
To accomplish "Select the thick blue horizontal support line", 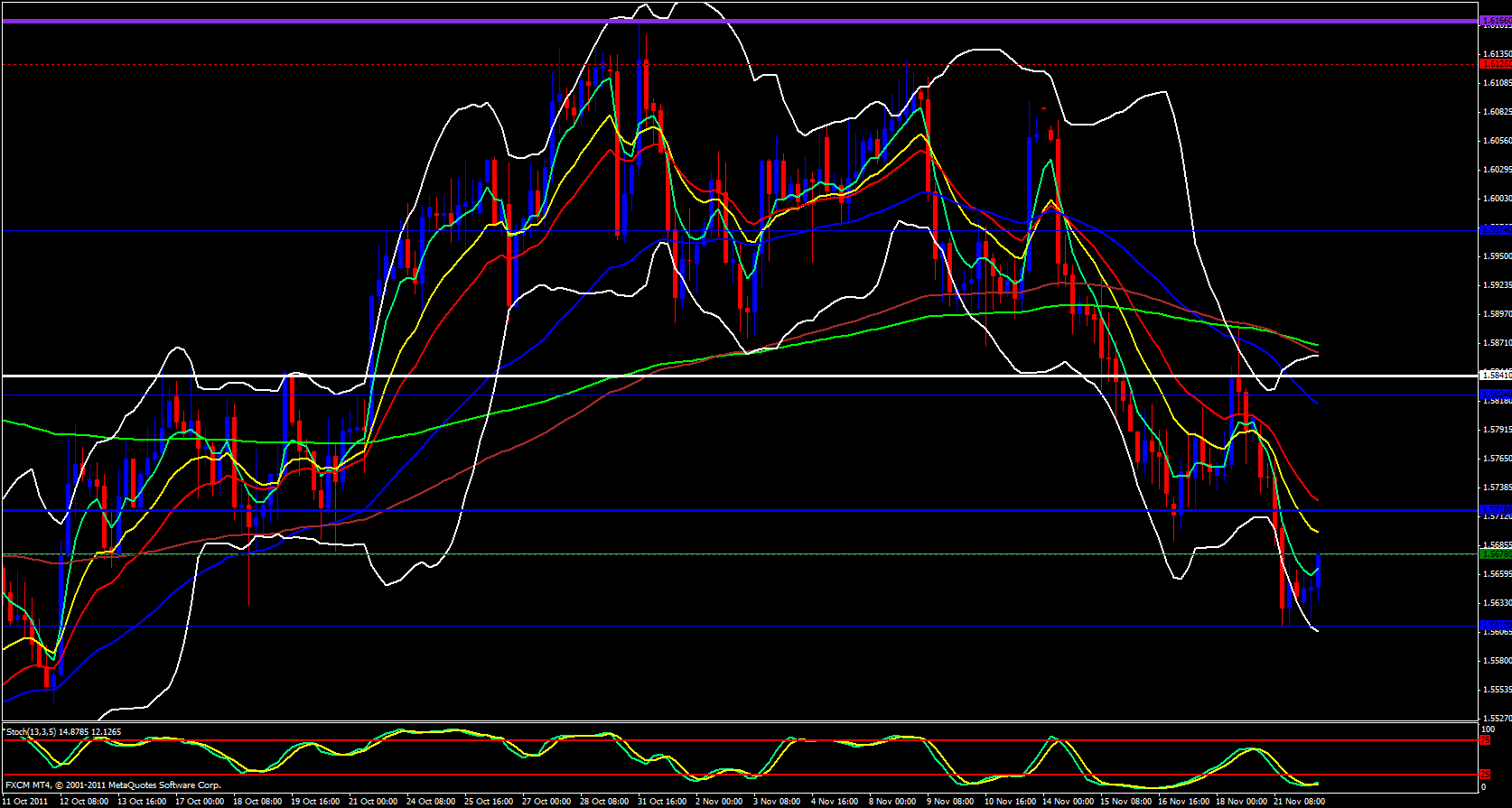I will [x=723, y=511].
